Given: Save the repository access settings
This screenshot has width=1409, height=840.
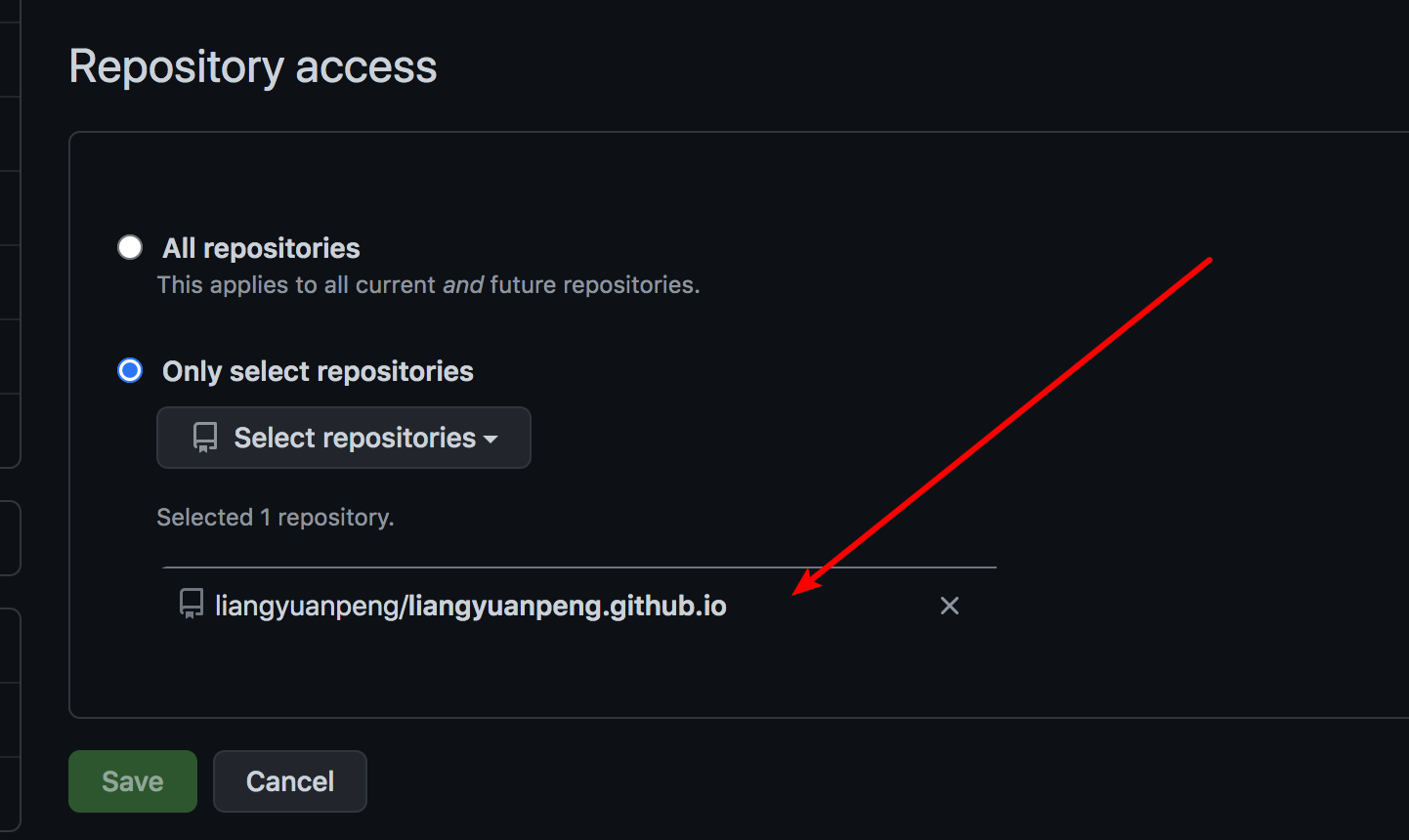Looking at the screenshot, I should click(133, 781).
